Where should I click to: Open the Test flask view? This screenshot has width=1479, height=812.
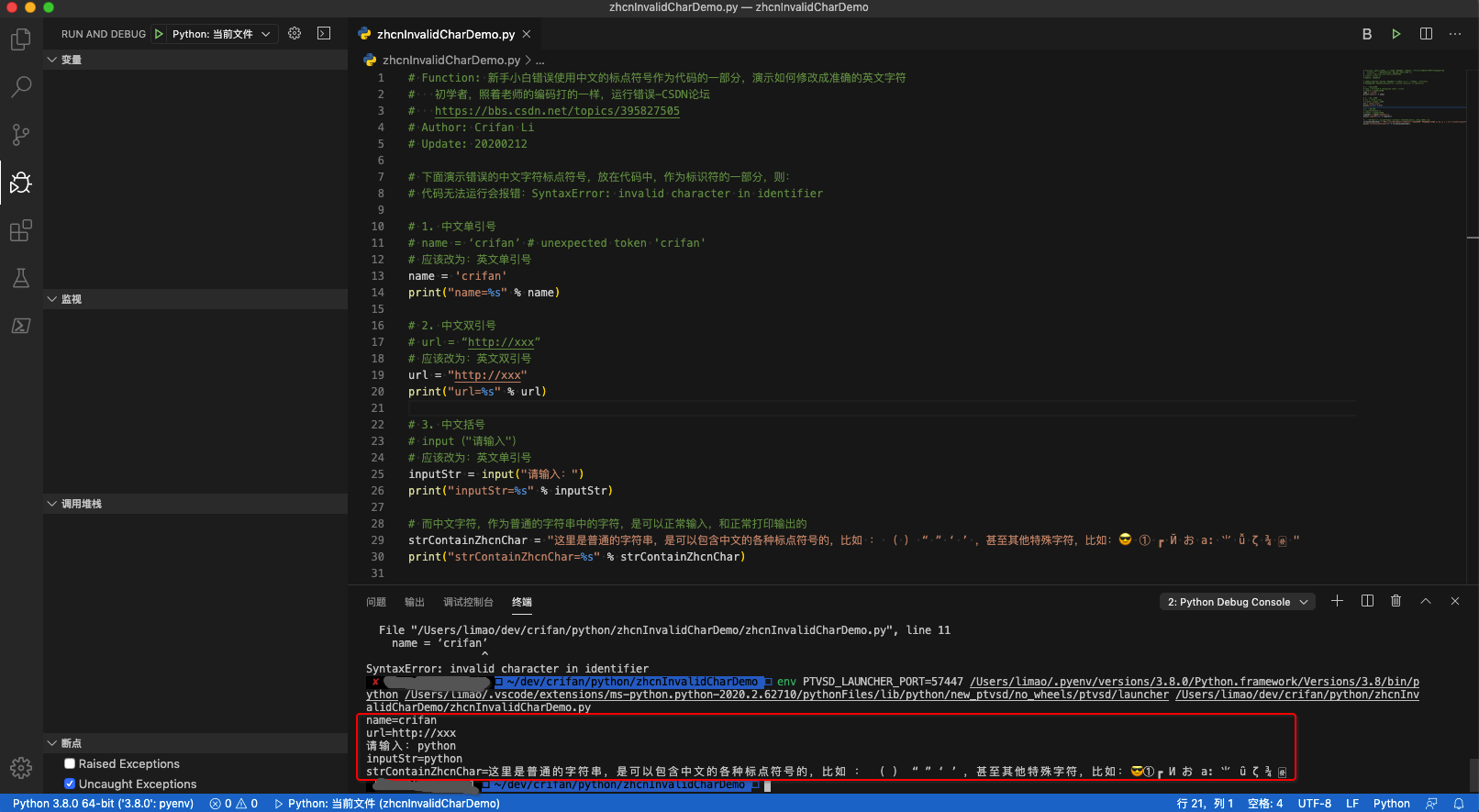pyautogui.click(x=20, y=278)
